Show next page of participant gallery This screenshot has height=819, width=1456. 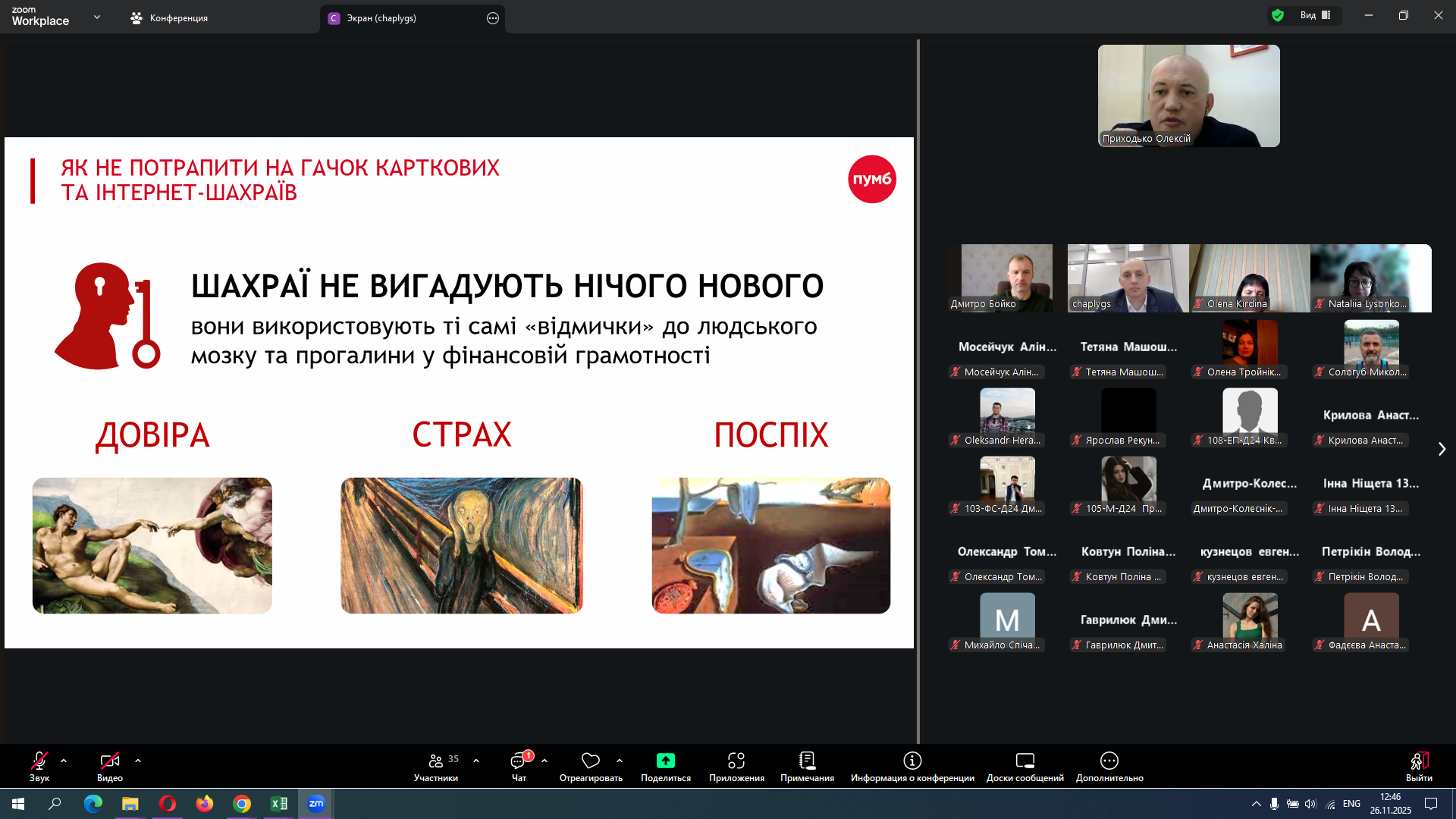point(1442,449)
